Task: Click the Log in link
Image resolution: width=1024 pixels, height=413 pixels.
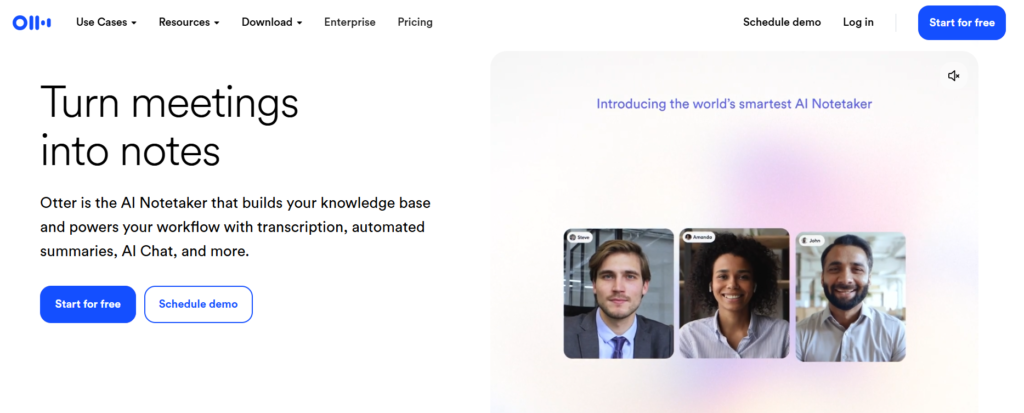Action: (858, 22)
